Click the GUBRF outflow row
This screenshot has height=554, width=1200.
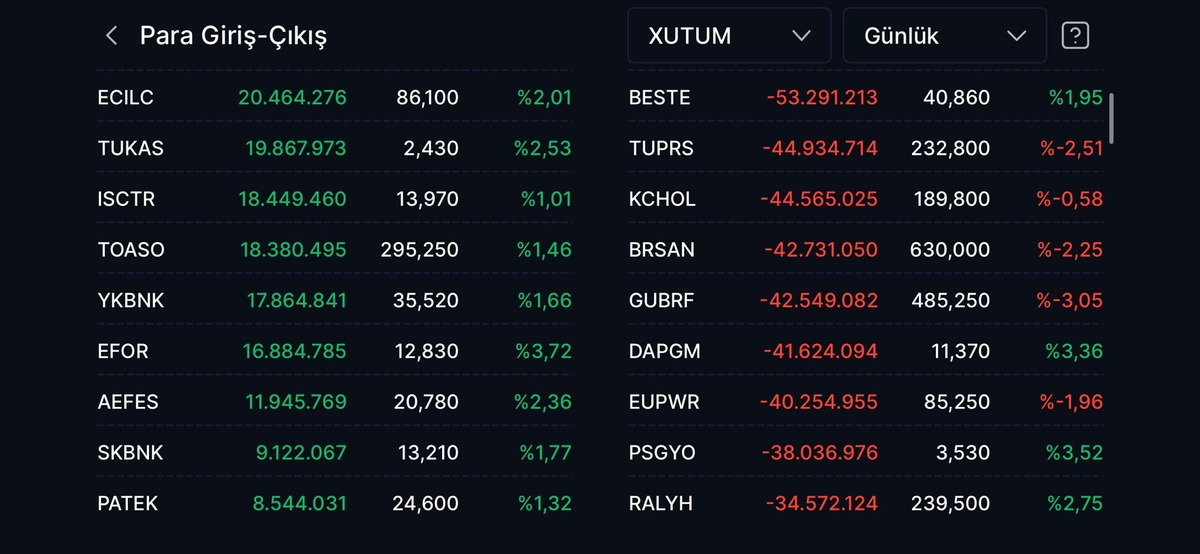(866, 300)
